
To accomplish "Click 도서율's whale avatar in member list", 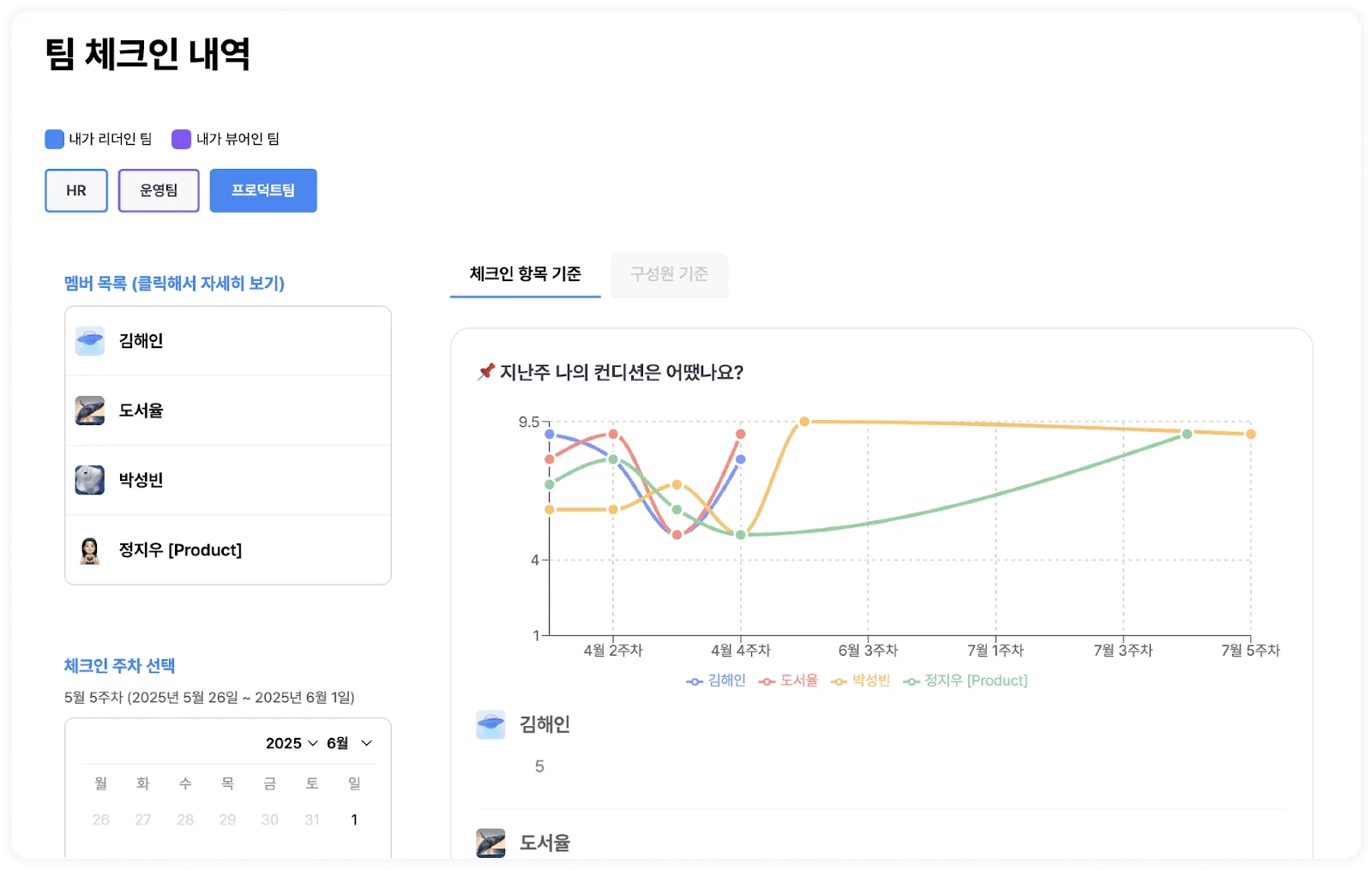I will [90, 411].
